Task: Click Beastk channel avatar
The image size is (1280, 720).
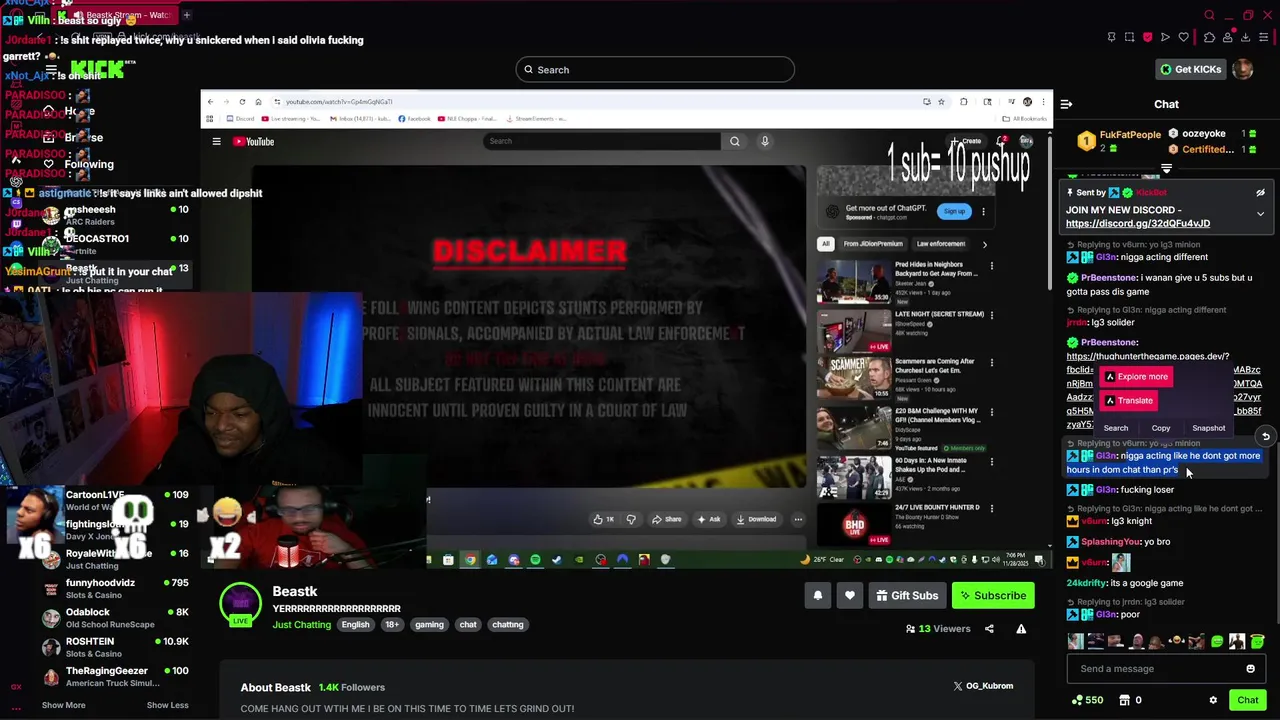Action: pyautogui.click(x=240, y=601)
